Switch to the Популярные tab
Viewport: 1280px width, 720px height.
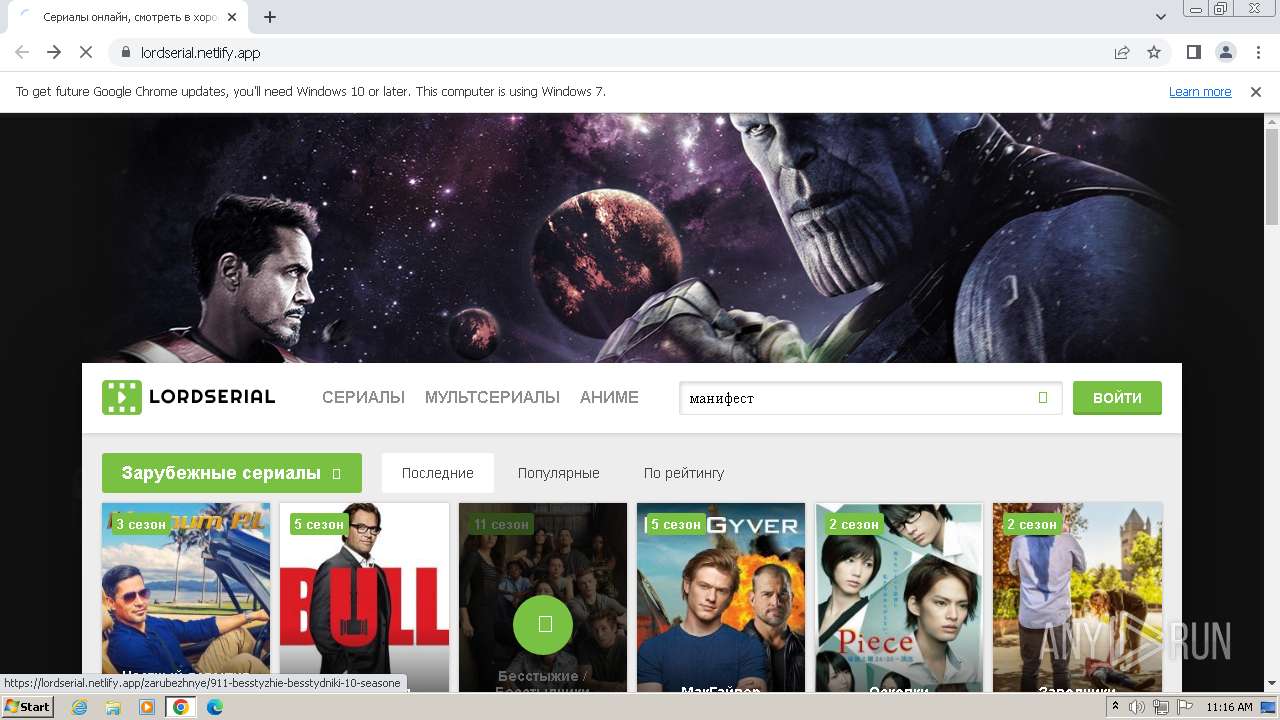coord(559,473)
